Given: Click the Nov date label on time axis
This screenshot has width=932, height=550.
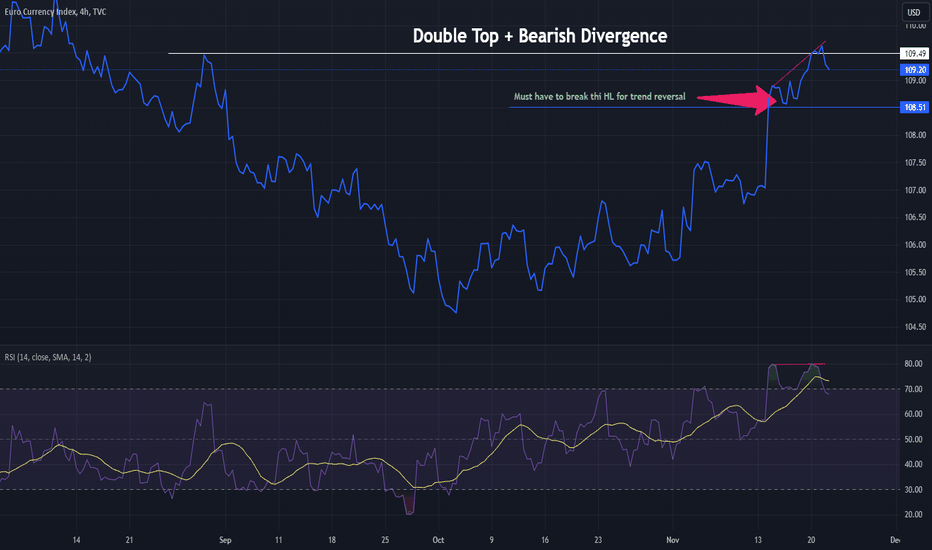Looking at the screenshot, I should [672, 540].
